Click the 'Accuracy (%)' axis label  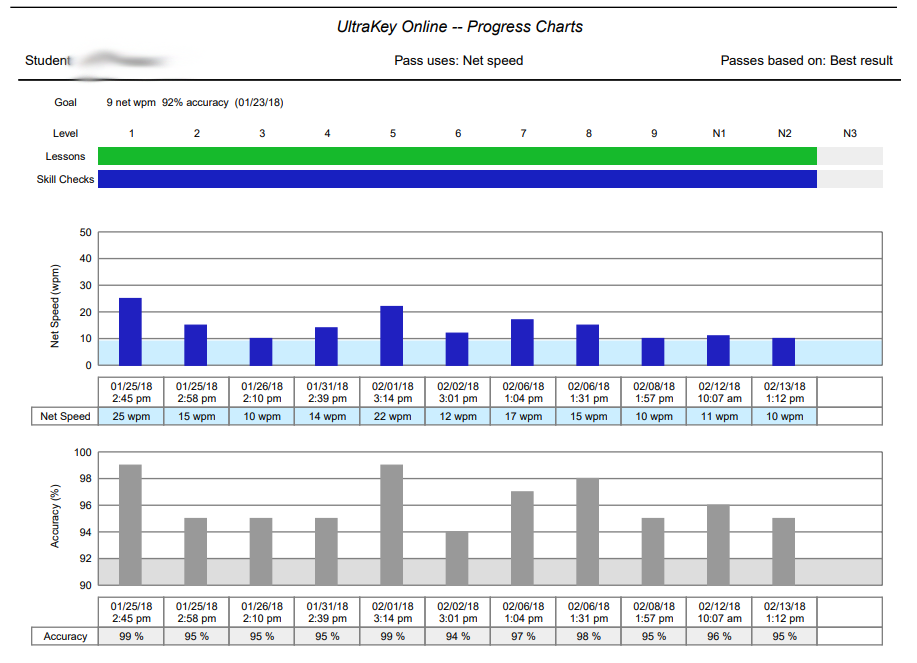click(55, 516)
